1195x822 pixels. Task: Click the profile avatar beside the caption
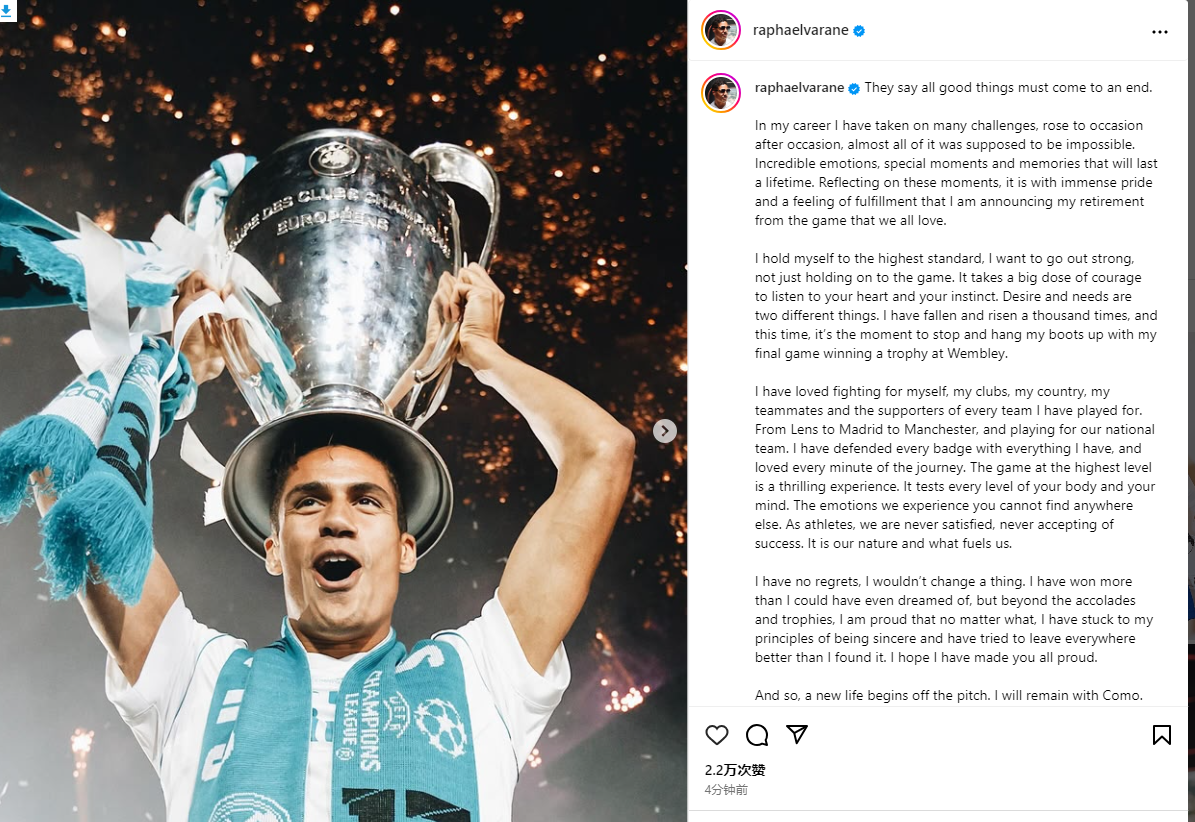coord(721,93)
